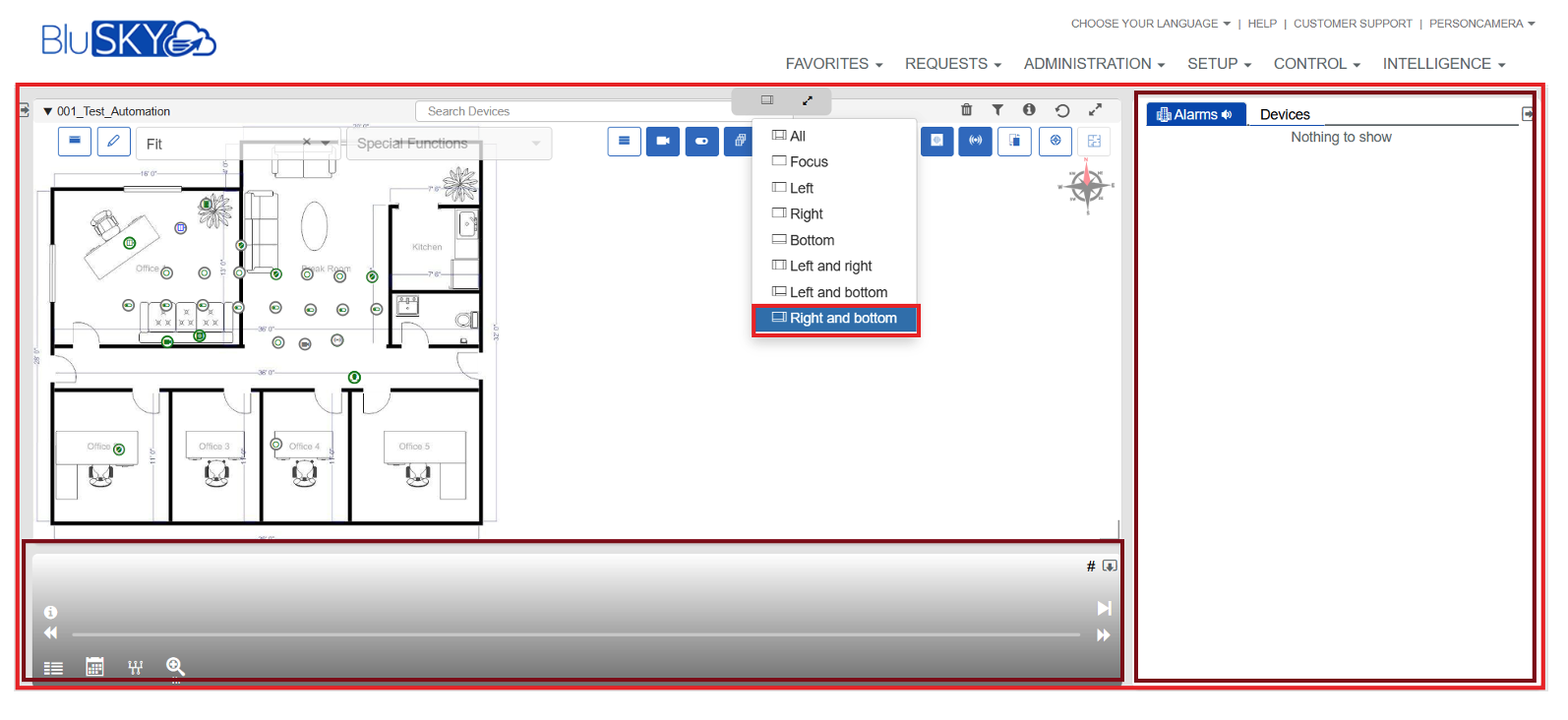Click the trash delete icon

[x=966, y=110]
